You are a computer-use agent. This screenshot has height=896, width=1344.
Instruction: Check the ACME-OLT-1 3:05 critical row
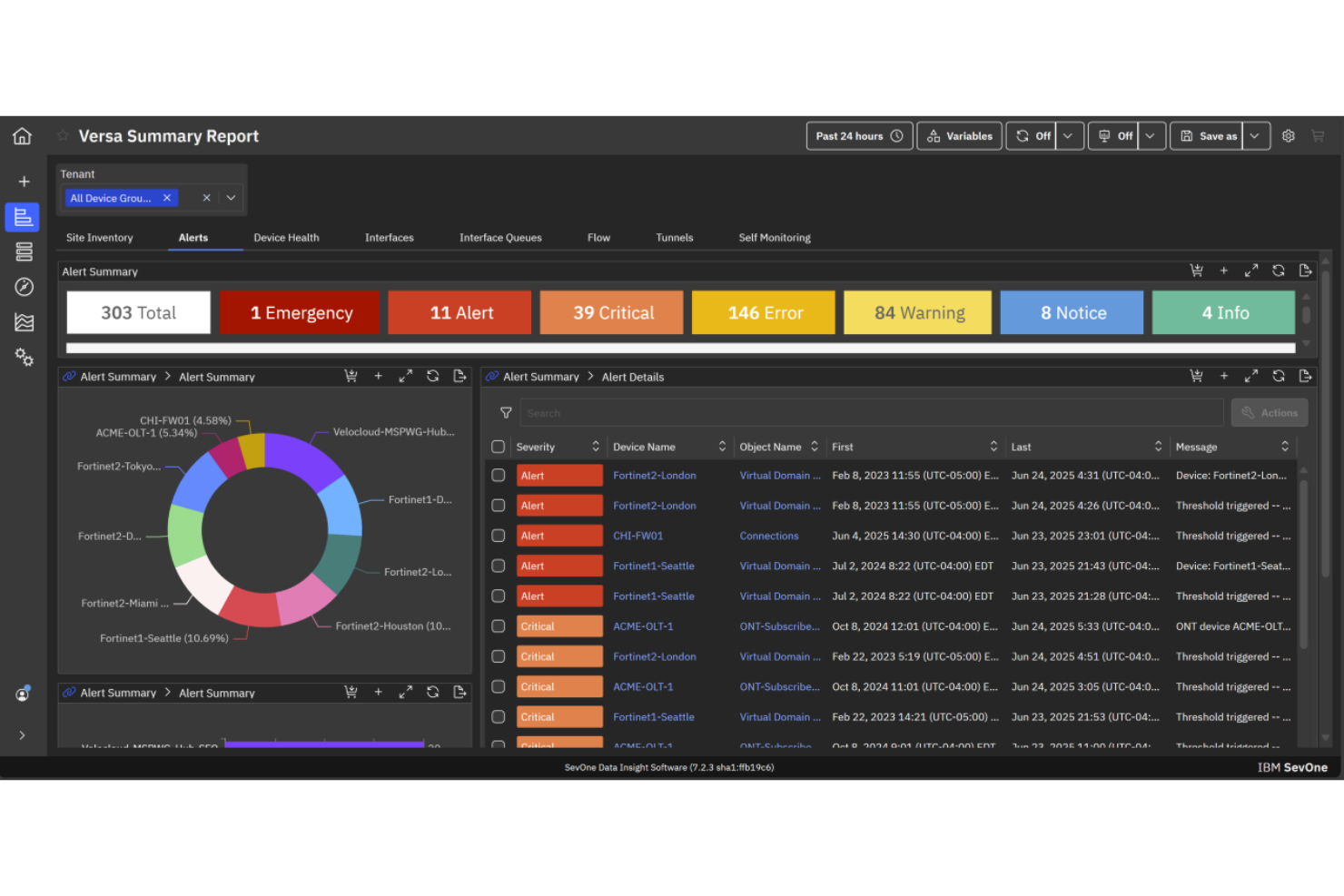coord(498,687)
